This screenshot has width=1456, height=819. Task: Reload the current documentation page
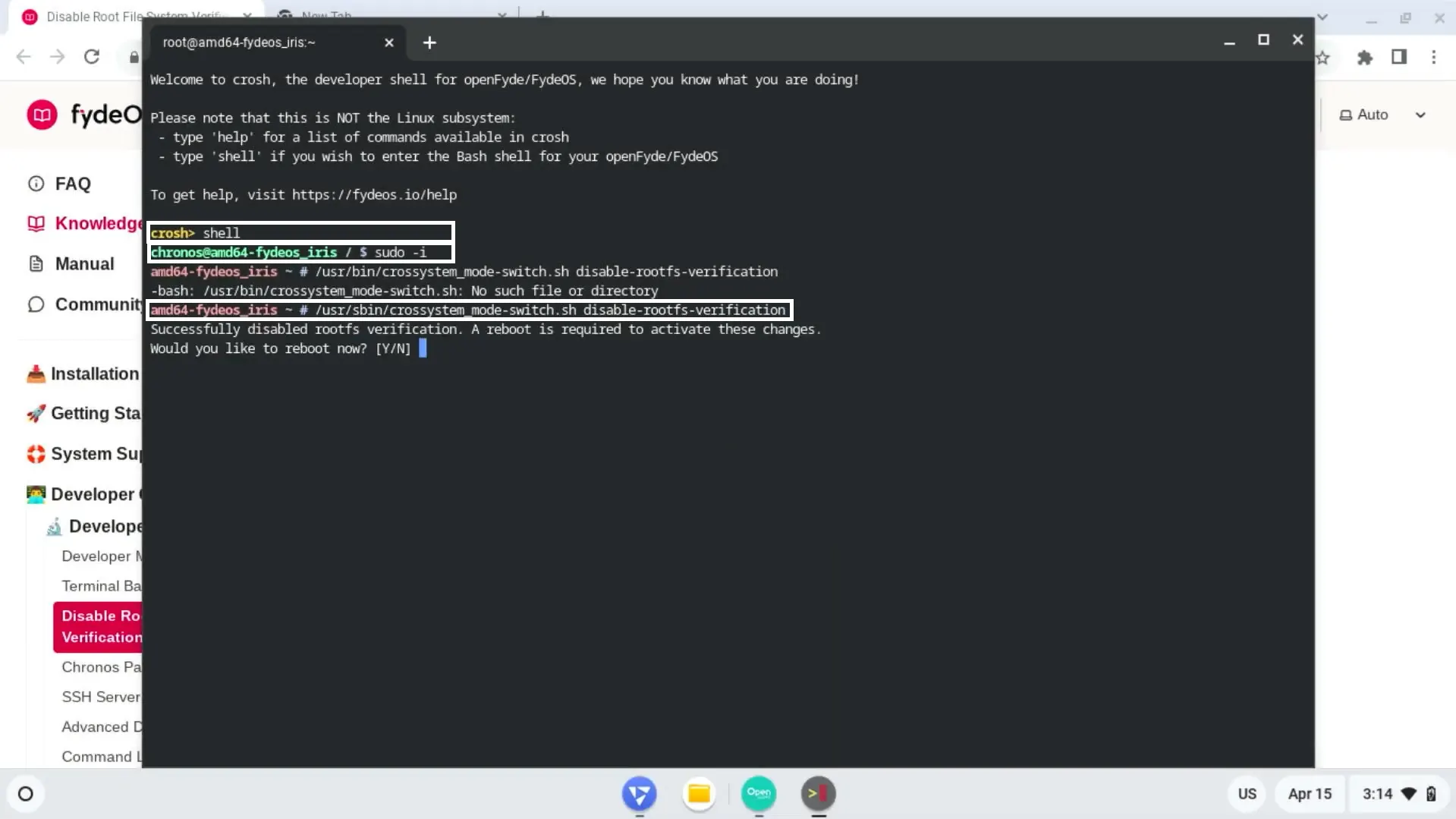click(x=92, y=57)
